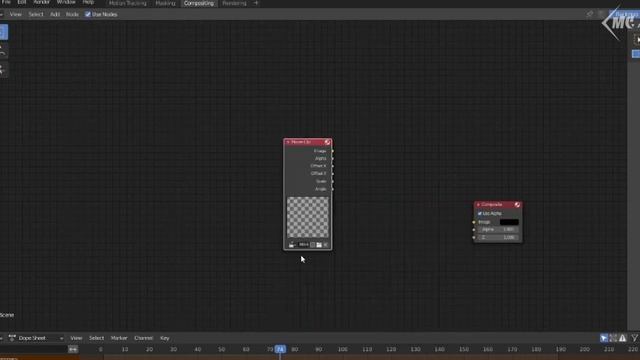Toggle the Use Nodes checkbox
Screen dimensions: 640x360
[x=88, y=14]
